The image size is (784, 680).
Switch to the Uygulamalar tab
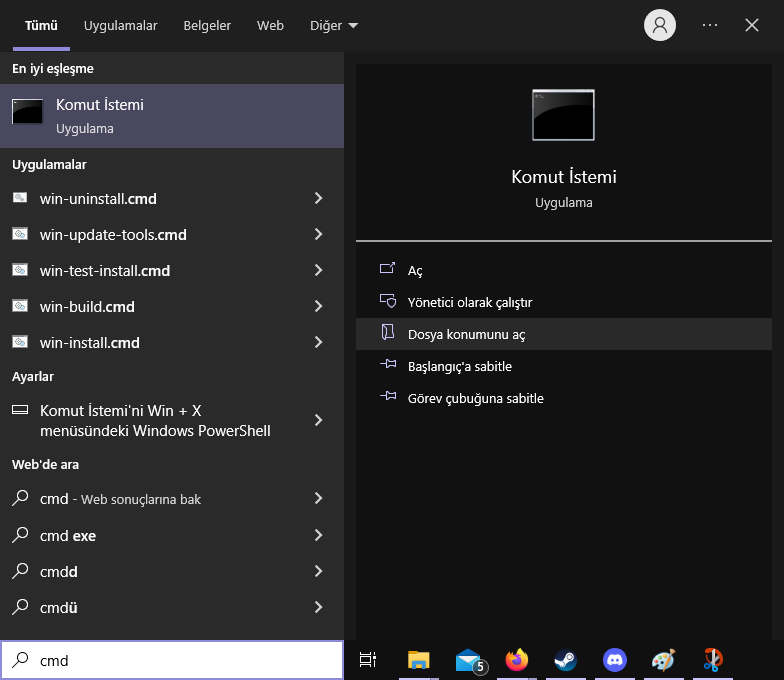pos(120,26)
